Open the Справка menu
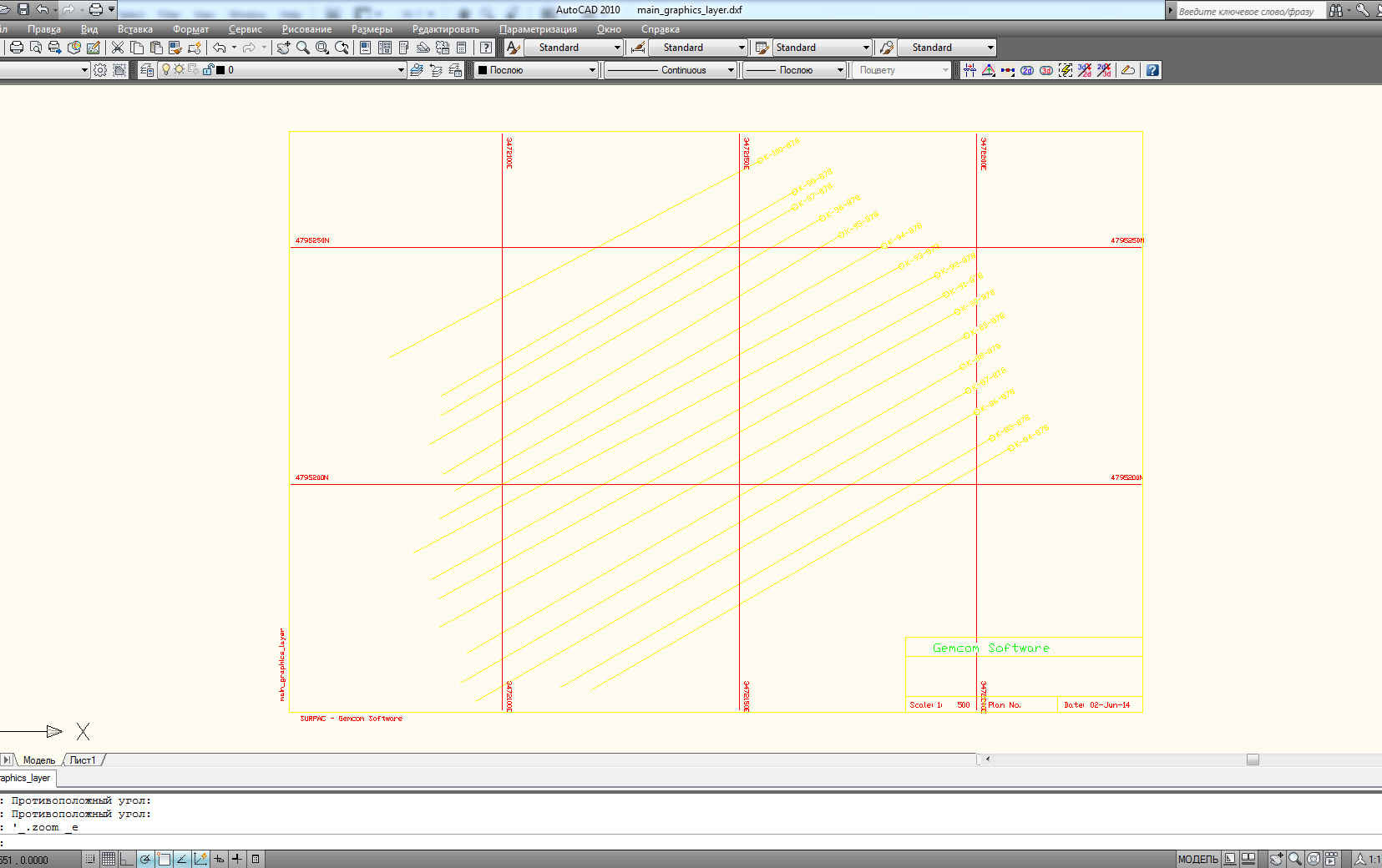 coord(661,29)
